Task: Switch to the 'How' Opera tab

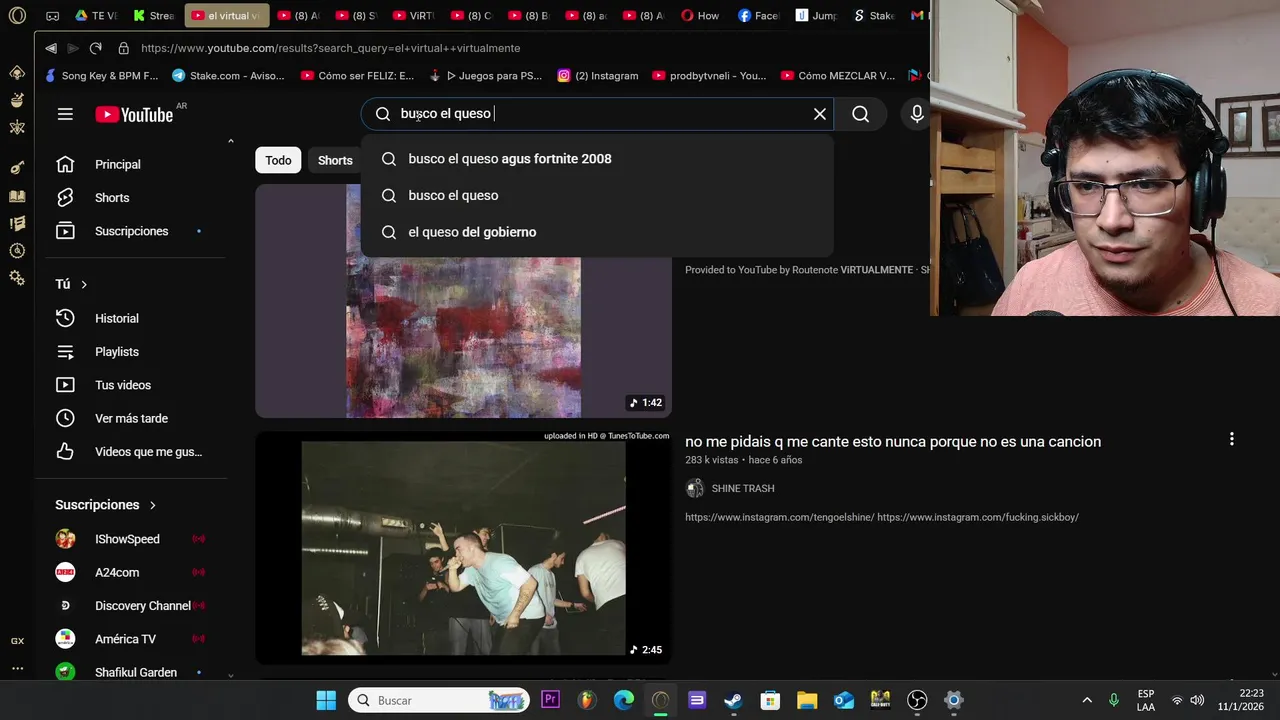Action: [x=700, y=16]
